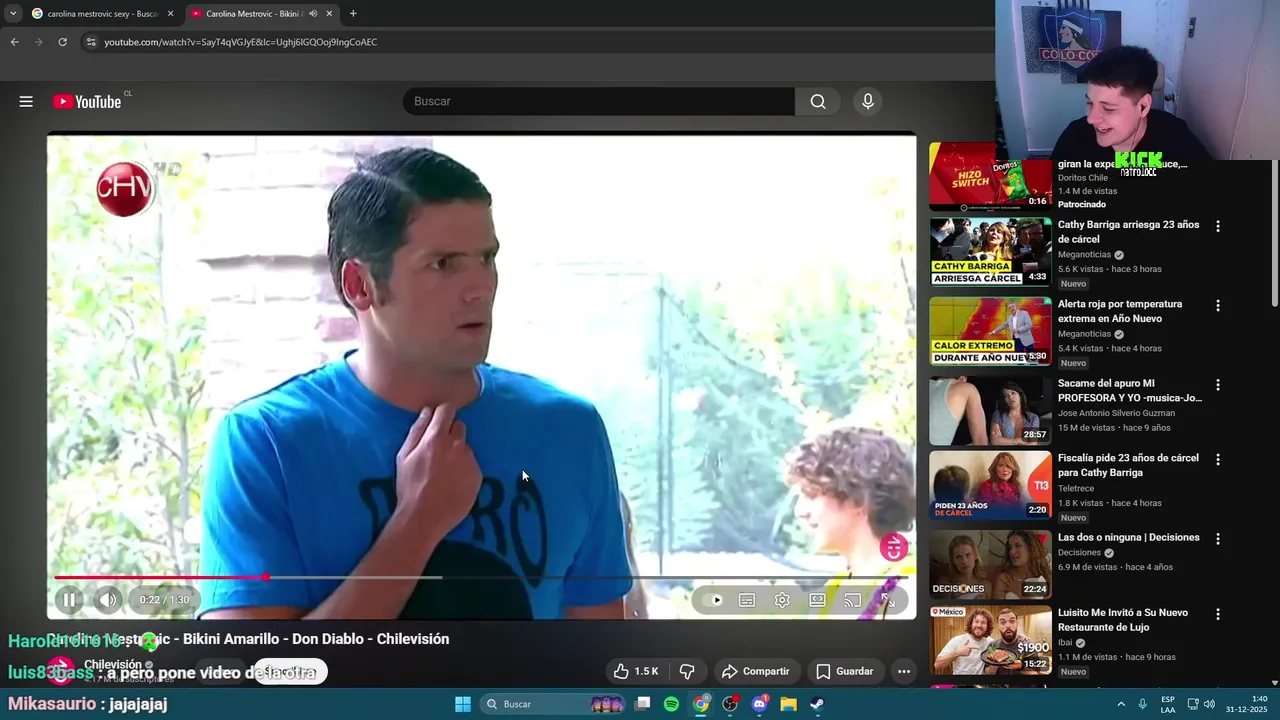1280x720 pixels.
Task: Open the YouTube hamburger guide menu
Action: pos(26,101)
